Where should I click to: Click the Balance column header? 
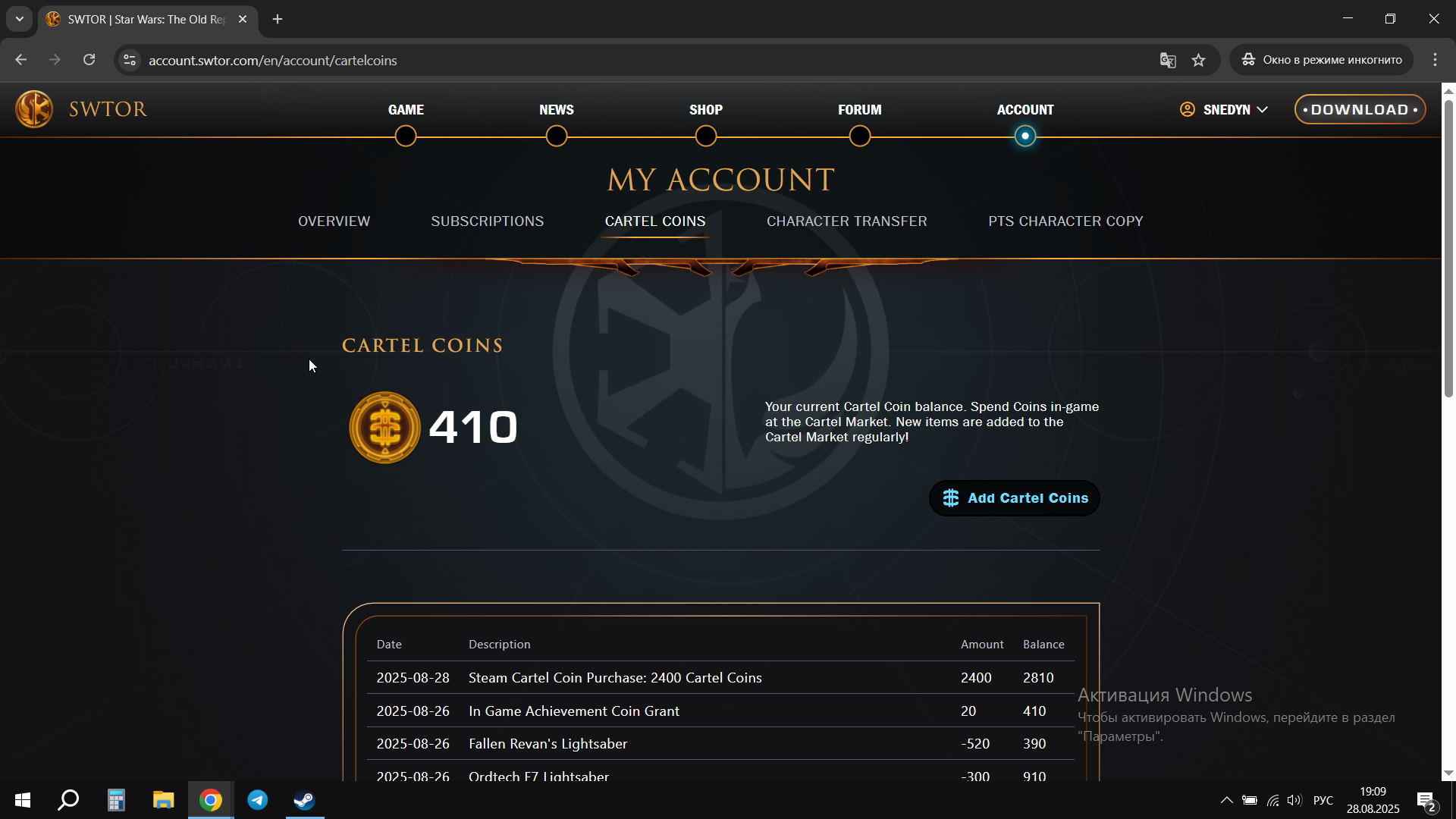(x=1043, y=645)
